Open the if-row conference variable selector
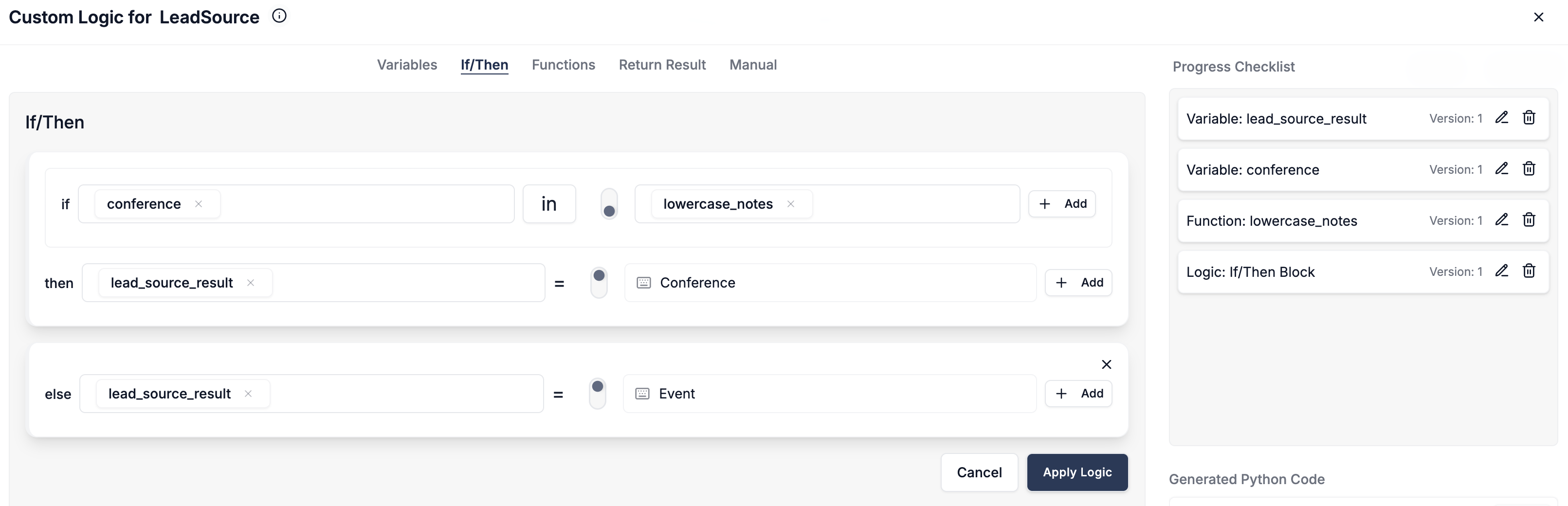The image size is (1568, 506). tap(365, 204)
